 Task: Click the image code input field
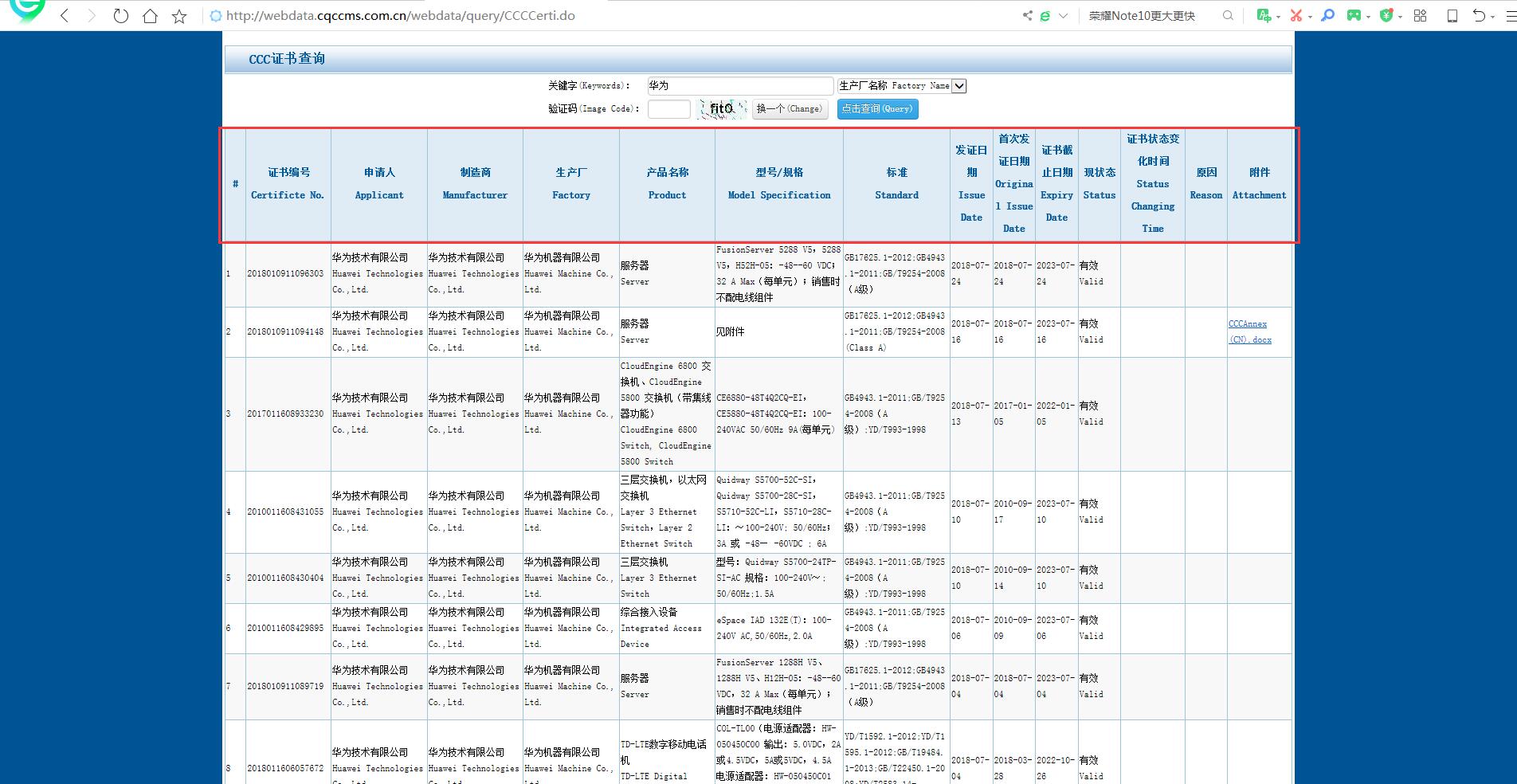pos(668,109)
